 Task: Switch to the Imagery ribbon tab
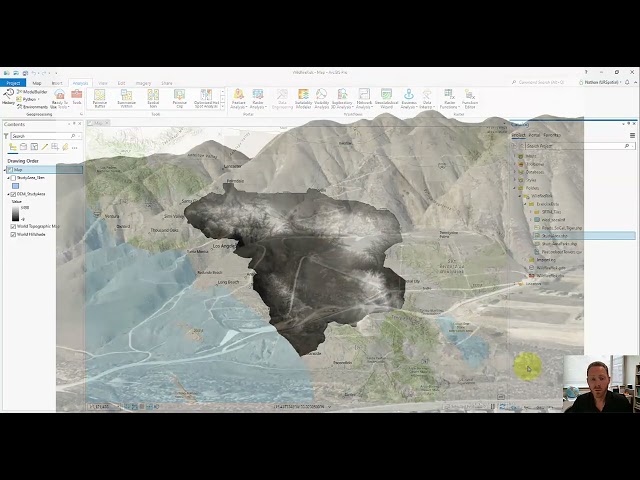click(x=143, y=83)
